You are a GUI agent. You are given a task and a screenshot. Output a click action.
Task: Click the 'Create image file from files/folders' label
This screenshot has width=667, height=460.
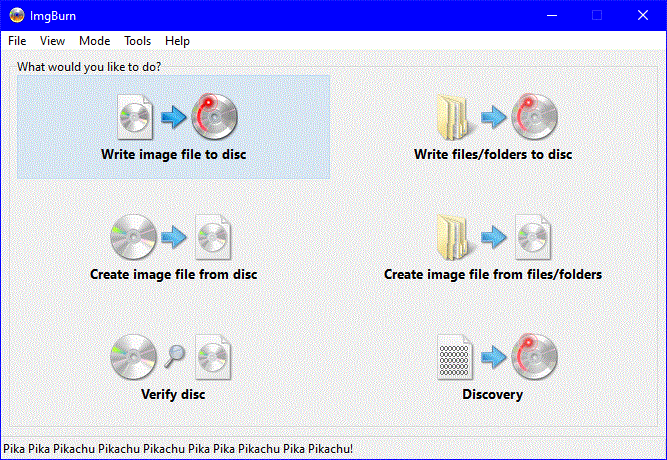point(493,274)
